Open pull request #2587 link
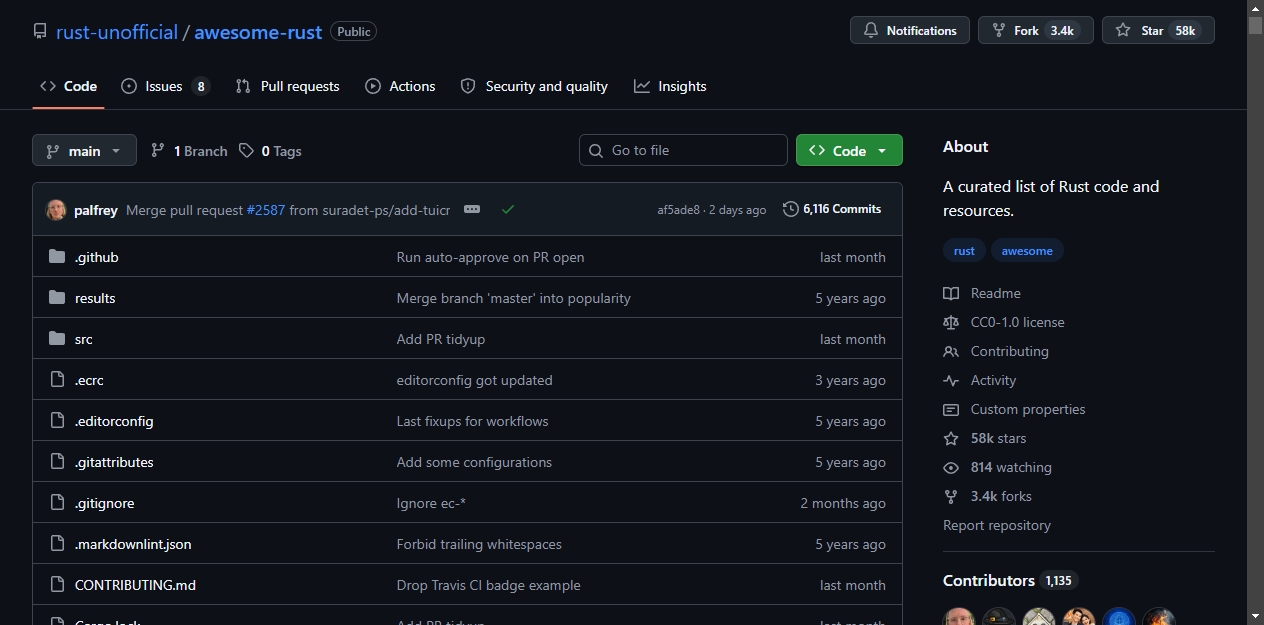 pyautogui.click(x=266, y=210)
